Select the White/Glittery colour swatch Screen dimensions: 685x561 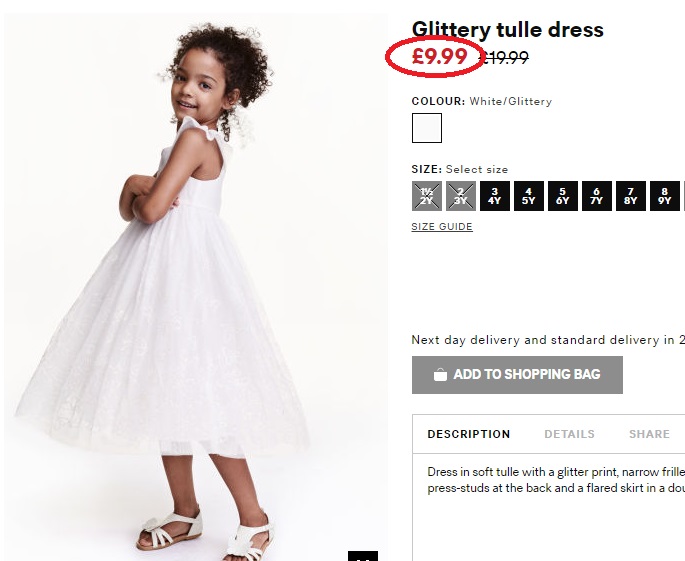427,128
